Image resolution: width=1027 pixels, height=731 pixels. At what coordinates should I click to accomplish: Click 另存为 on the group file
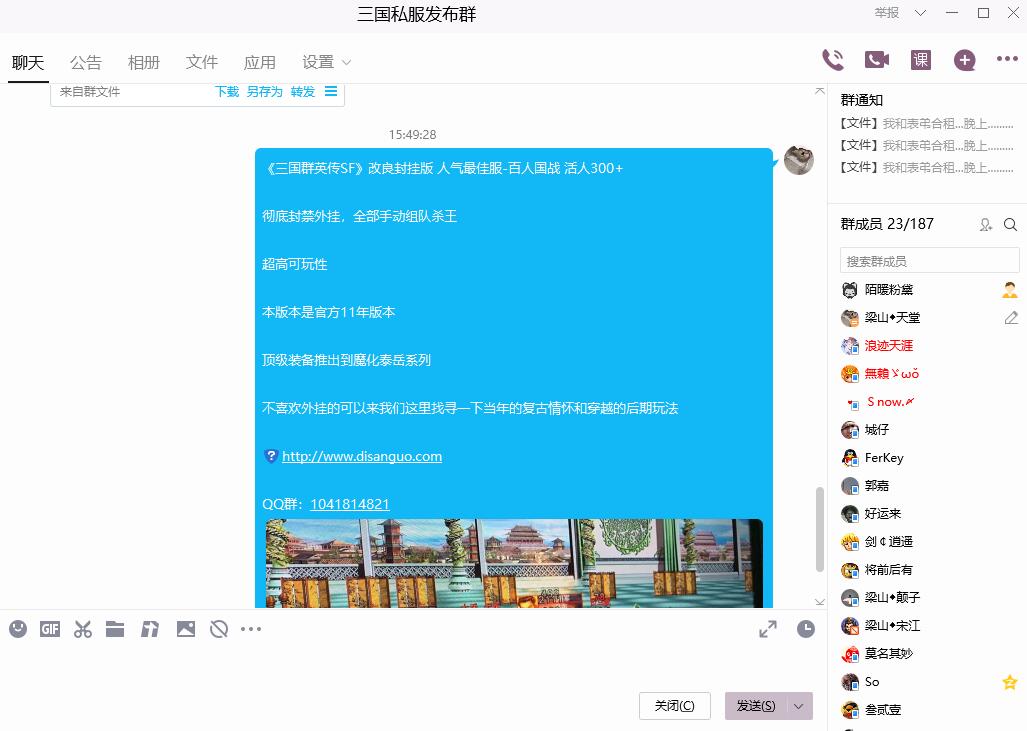tap(265, 92)
